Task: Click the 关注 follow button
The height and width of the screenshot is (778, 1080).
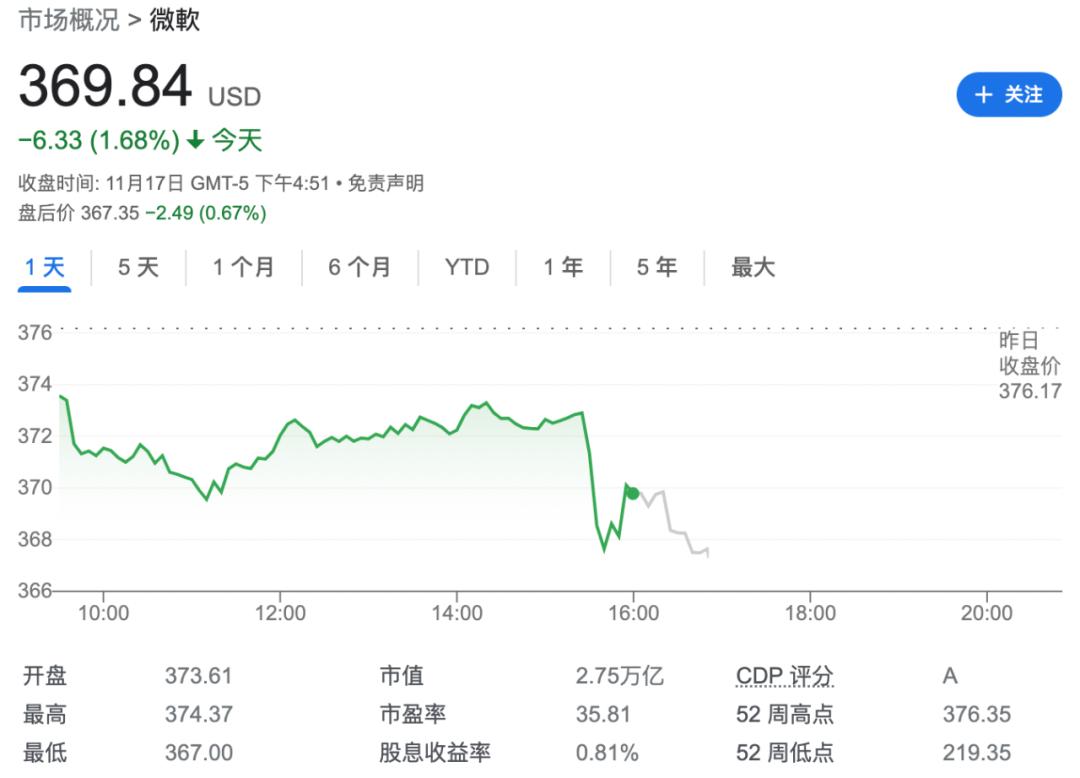Action: click(1009, 95)
